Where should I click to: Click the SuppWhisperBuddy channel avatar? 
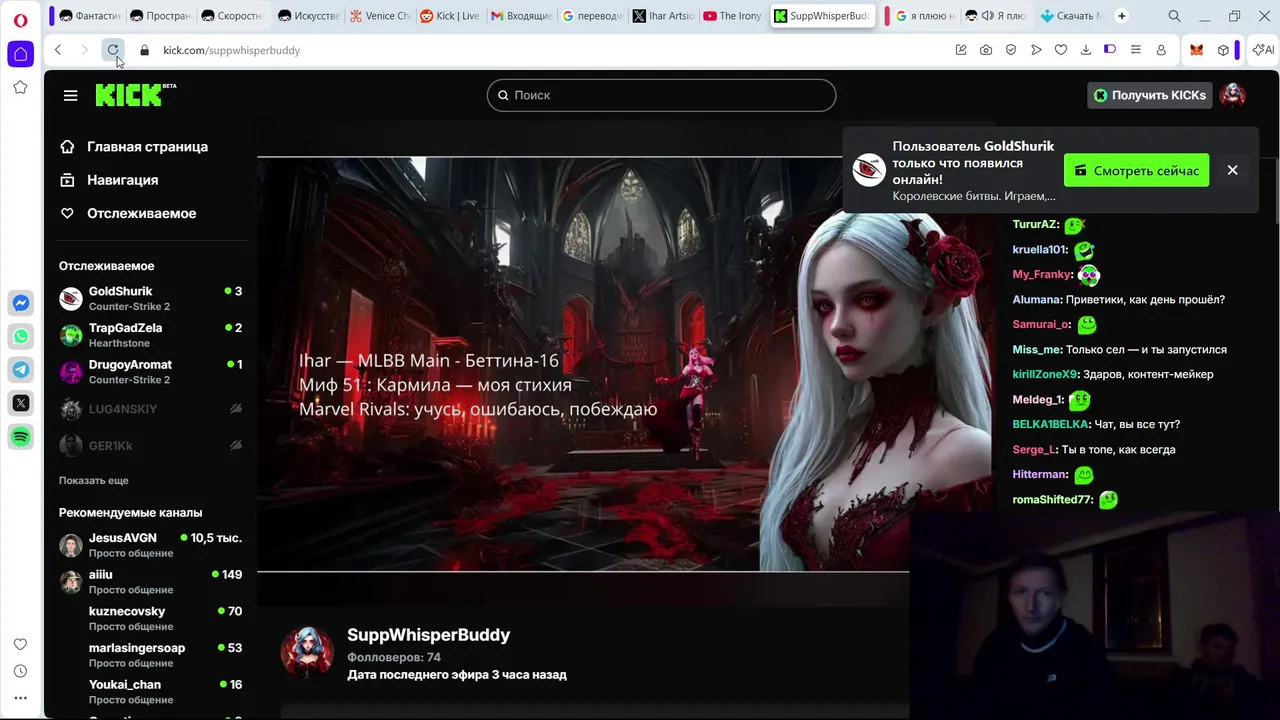click(307, 653)
